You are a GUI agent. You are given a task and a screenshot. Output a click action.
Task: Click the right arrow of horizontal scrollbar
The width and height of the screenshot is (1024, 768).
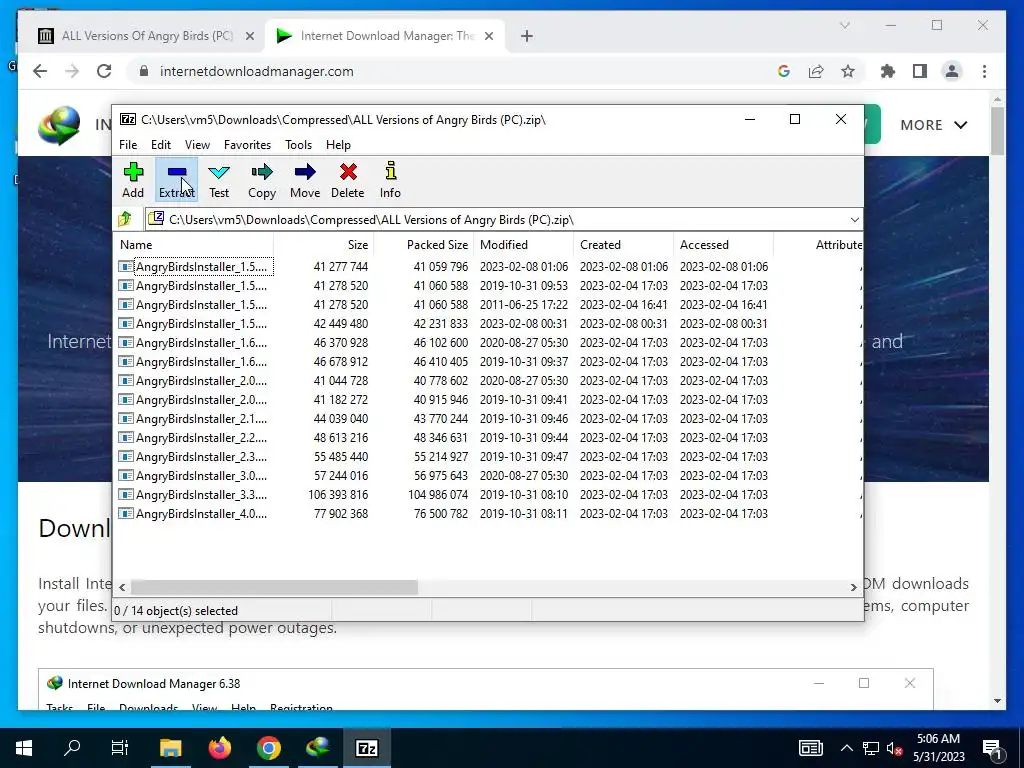coord(853,587)
